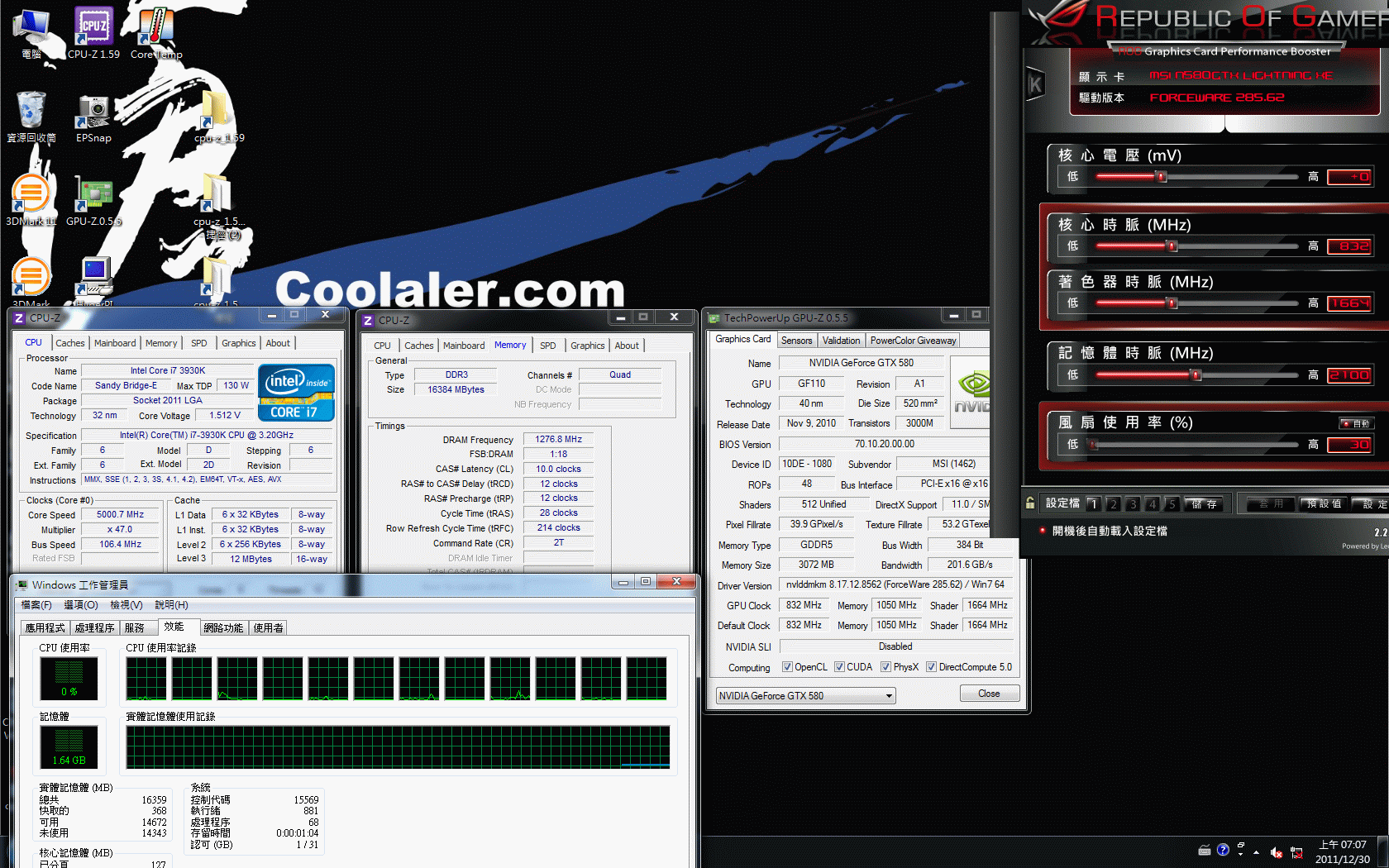
Task: Click the on-screen keyboard tray icon
Action: [x=1205, y=850]
